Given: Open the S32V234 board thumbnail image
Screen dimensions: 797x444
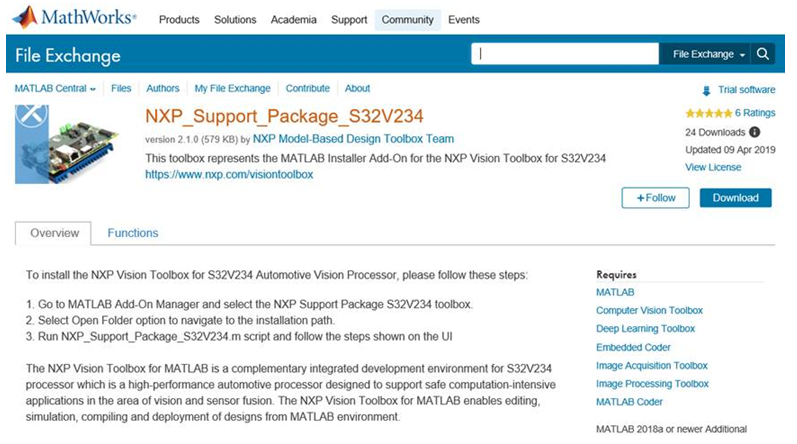Looking at the screenshot, I should click(x=67, y=144).
